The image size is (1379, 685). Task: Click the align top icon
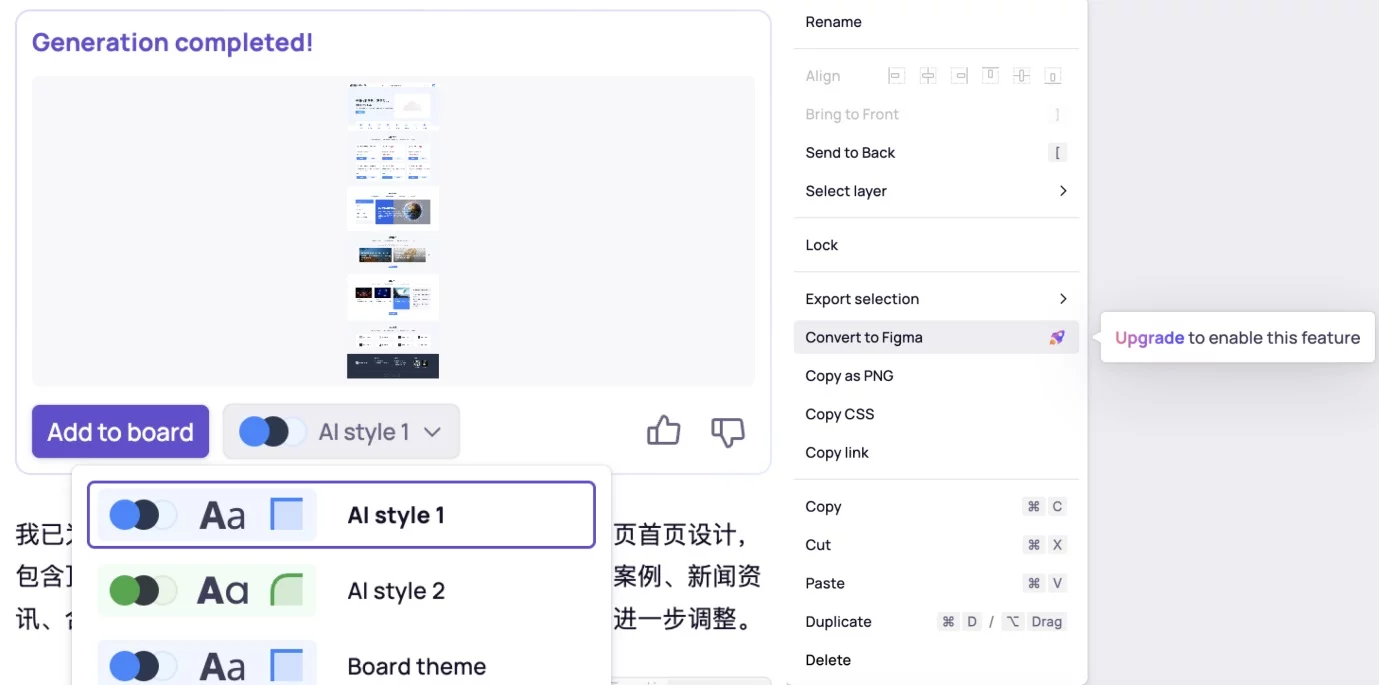coord(990,76)
